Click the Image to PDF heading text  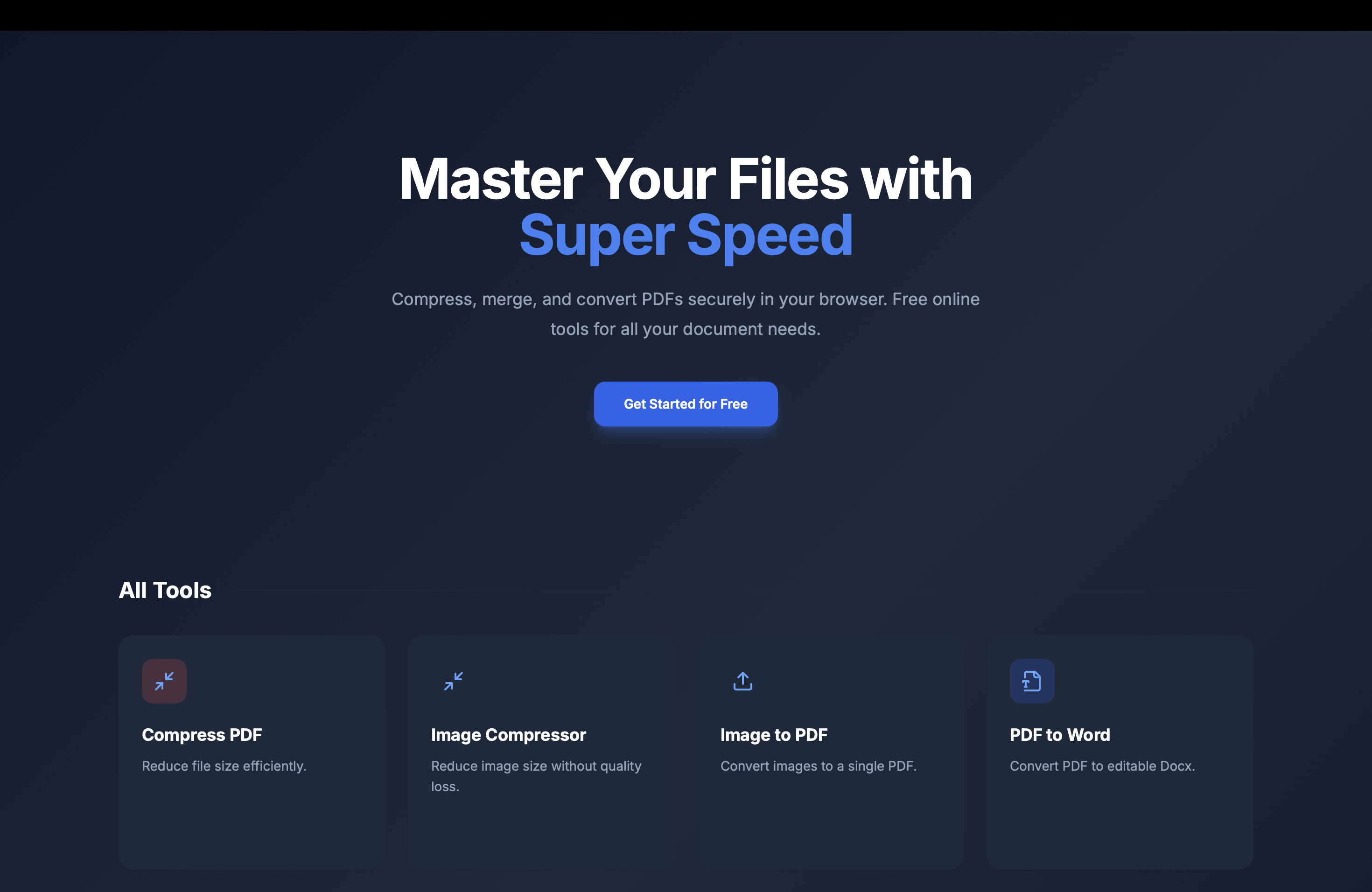pyautogui.click(x=773, y=734)
